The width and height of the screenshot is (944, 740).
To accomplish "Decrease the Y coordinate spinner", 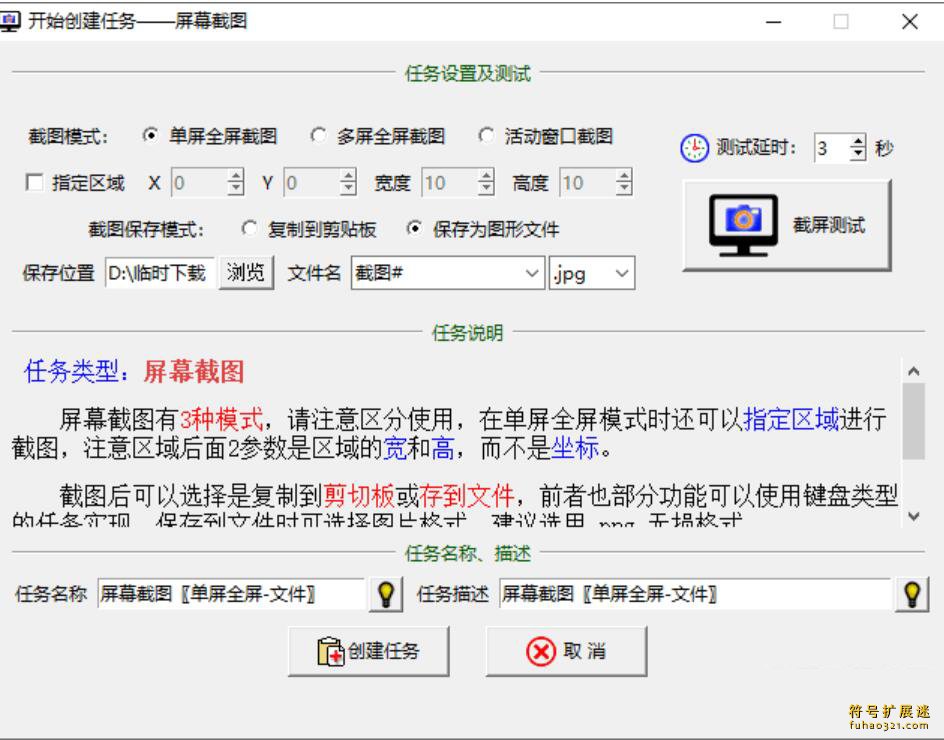I will 347,188.
